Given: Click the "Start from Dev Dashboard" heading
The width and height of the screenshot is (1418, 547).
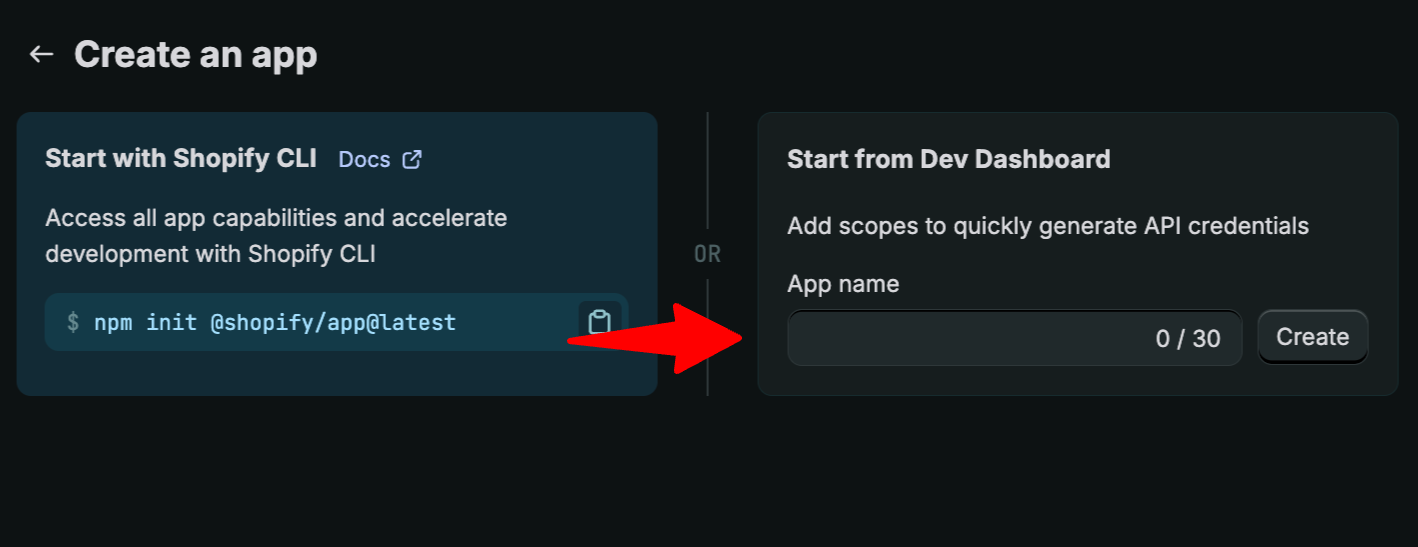Looking at the screenshot, I should coord(948,158).
